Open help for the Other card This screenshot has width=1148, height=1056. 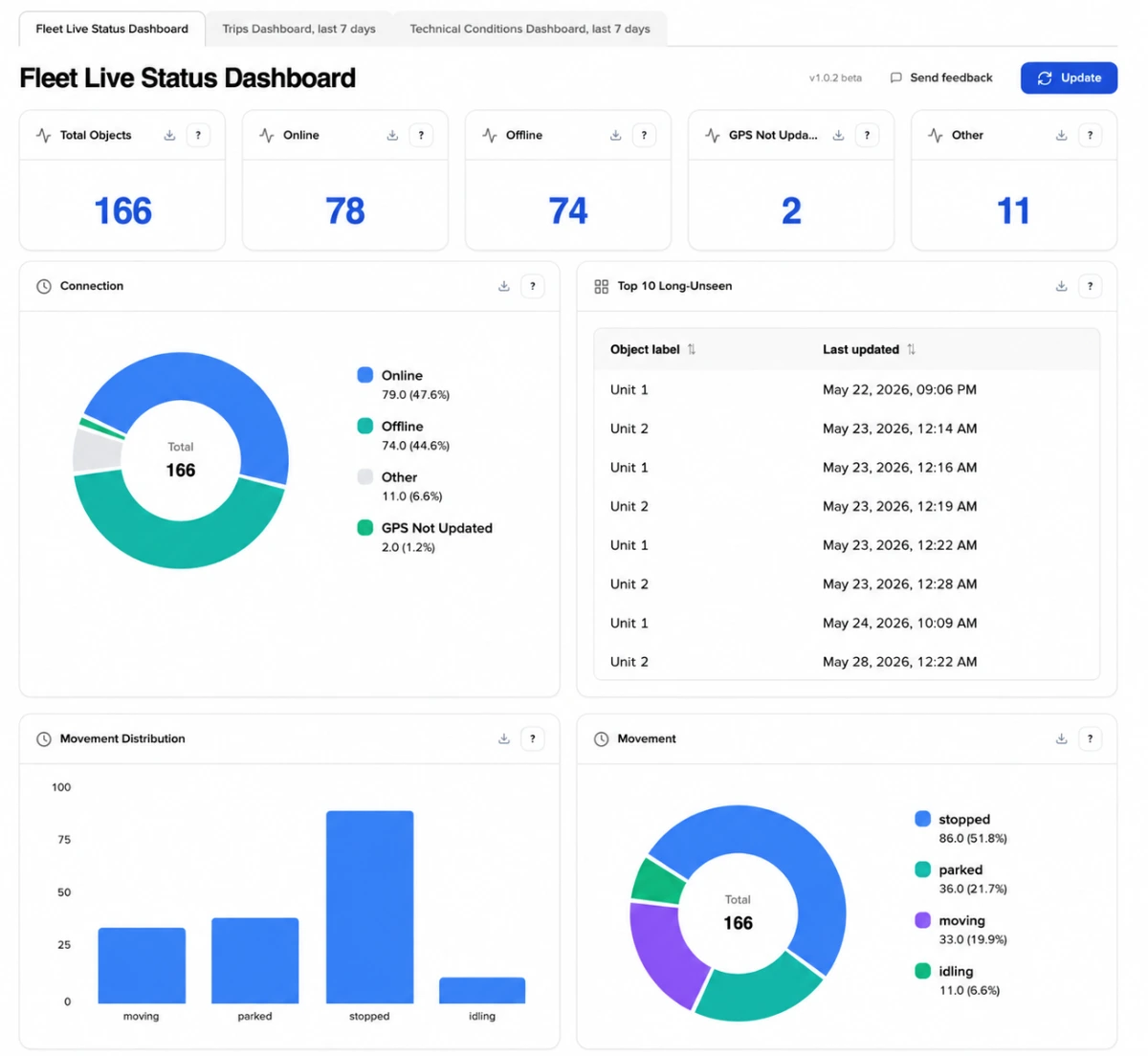[1090, 136]
